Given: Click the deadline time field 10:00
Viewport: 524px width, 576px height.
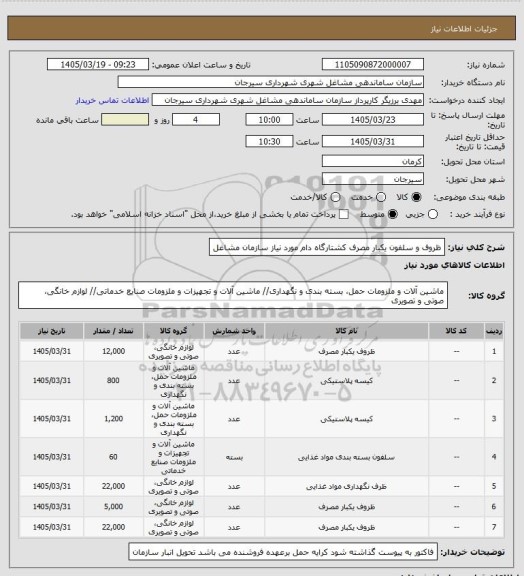Looking at the screenshot, I should 269,120.
